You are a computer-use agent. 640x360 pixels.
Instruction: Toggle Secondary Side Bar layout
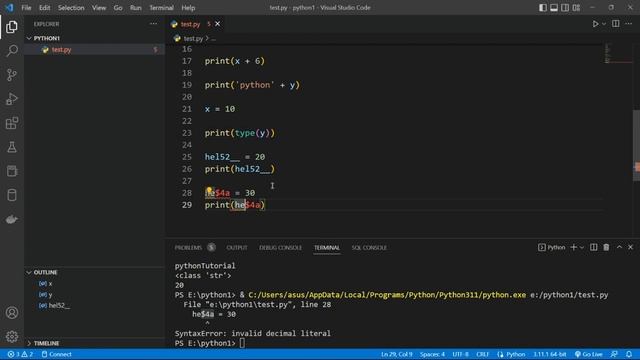click(565, 8)
